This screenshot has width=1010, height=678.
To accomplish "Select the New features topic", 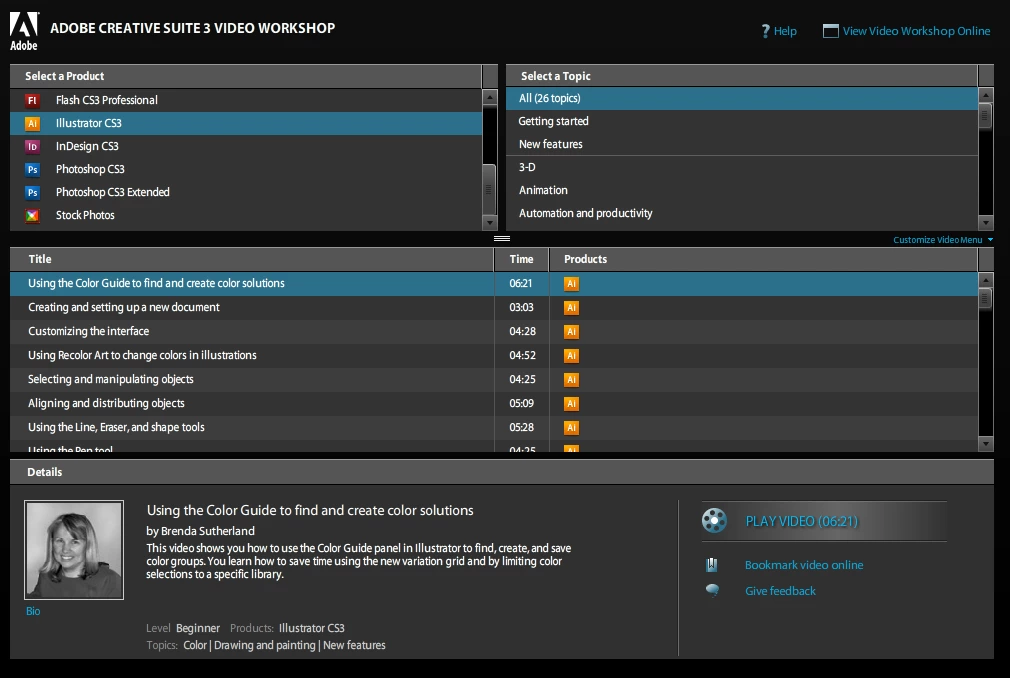I will pyautogui.click(x=741, y=144).
